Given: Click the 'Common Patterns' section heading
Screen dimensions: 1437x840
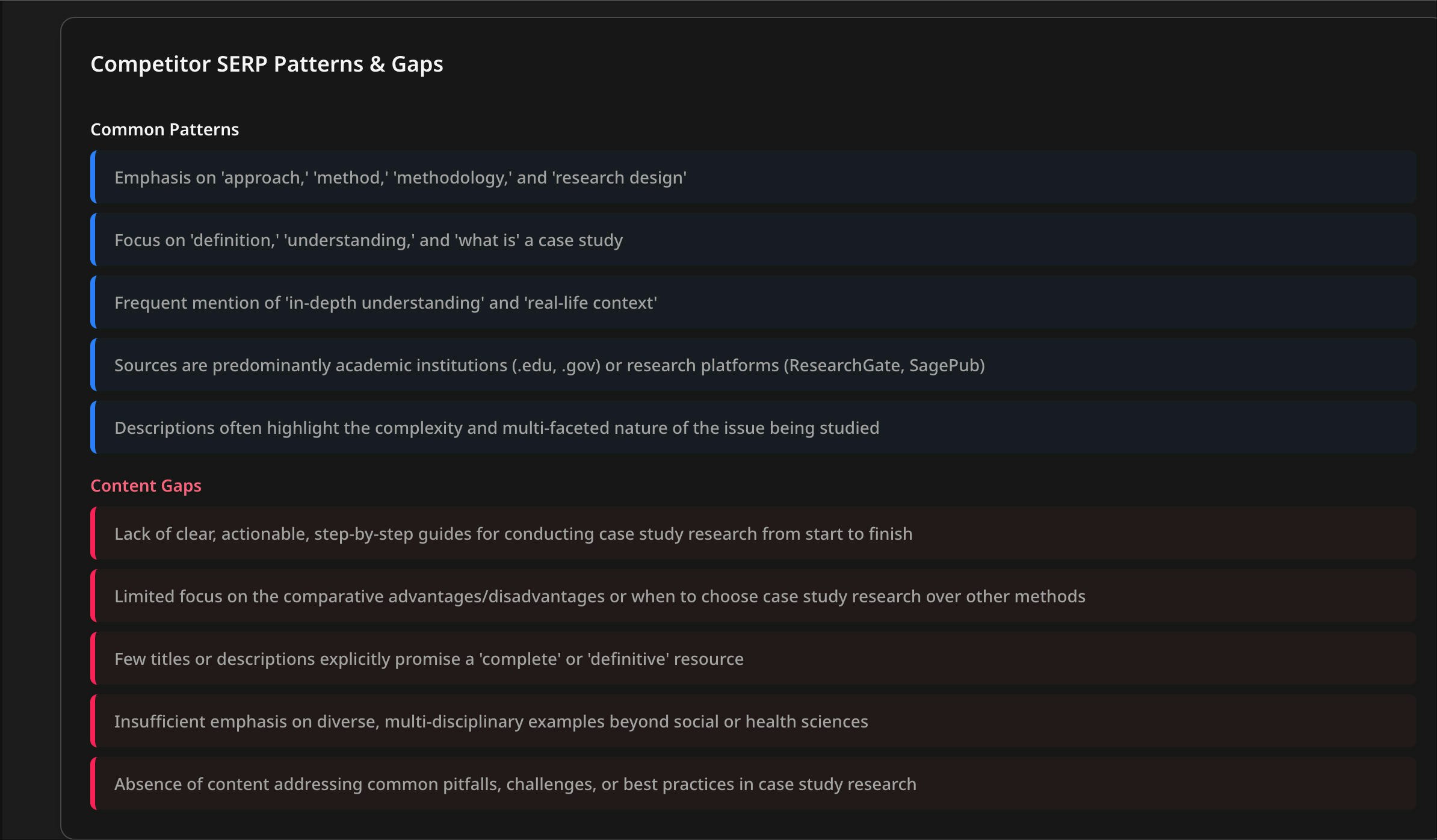Looking at the screenshot, I should click(x=164, y=129).
